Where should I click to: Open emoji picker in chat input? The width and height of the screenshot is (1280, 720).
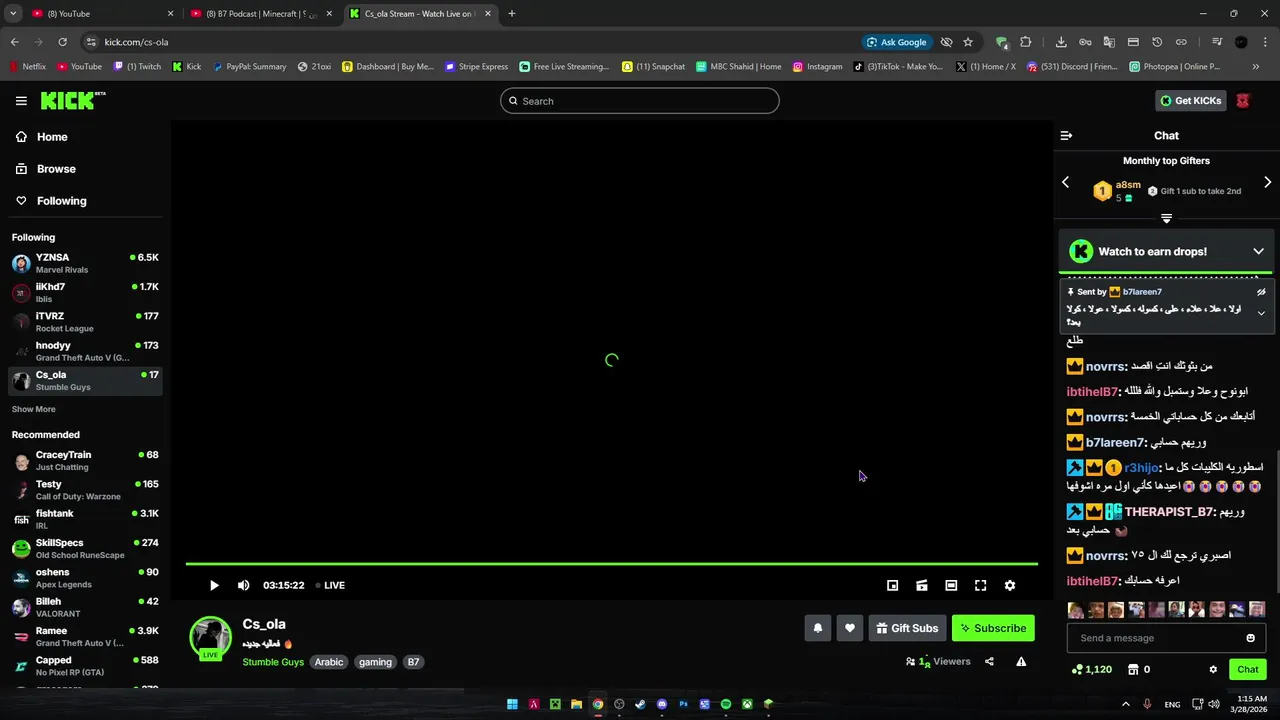click(1250, 638)
